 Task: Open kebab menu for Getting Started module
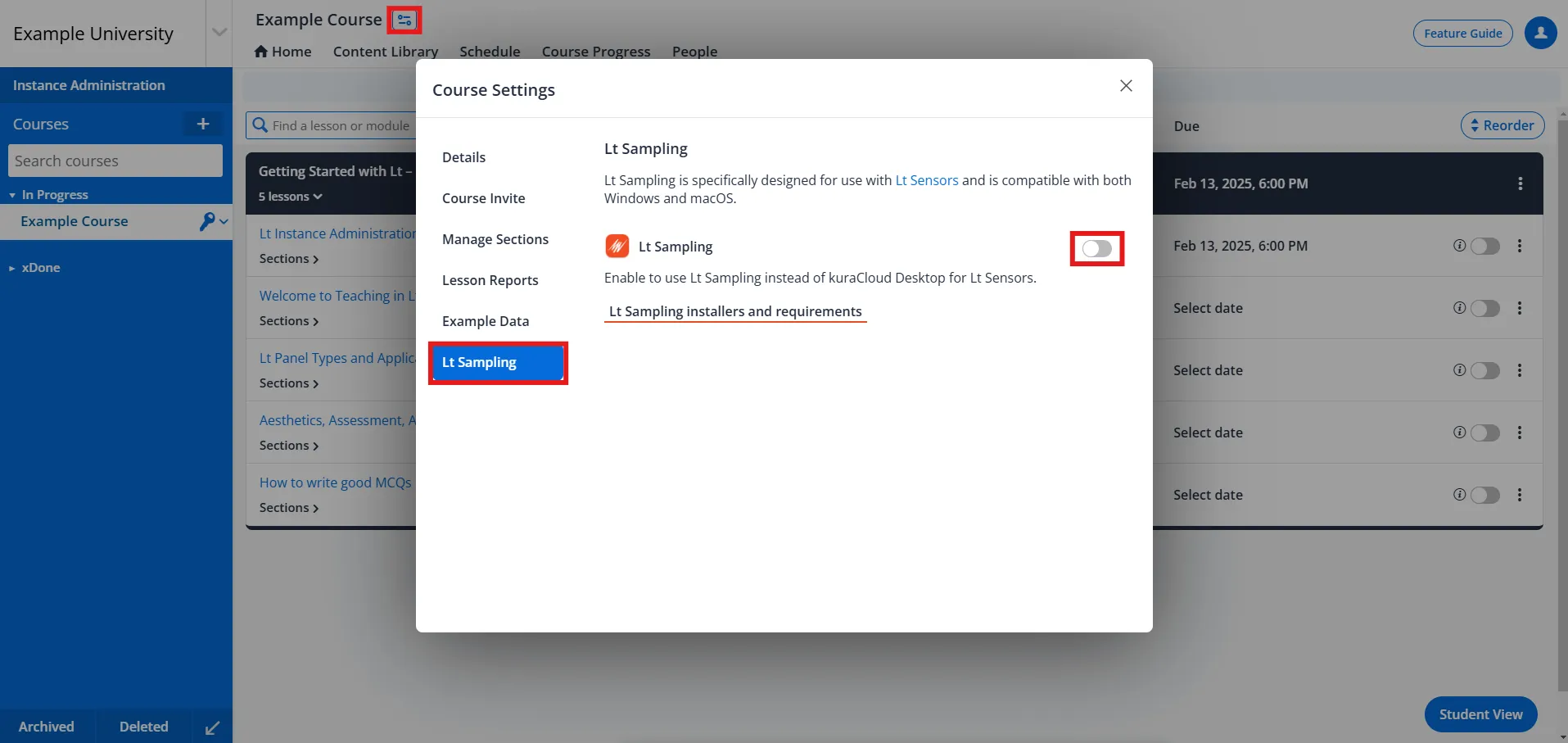(1520, 183)
